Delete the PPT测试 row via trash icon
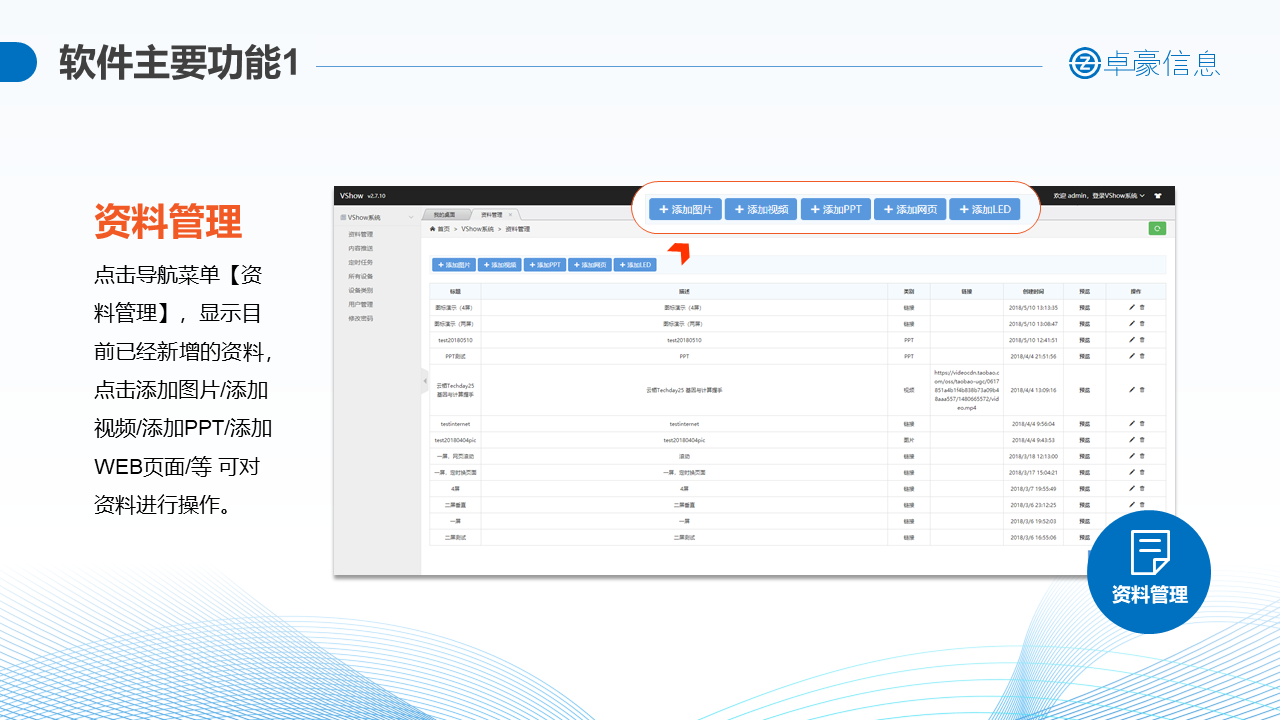The image size is (1280, 720). [1142, 356]
